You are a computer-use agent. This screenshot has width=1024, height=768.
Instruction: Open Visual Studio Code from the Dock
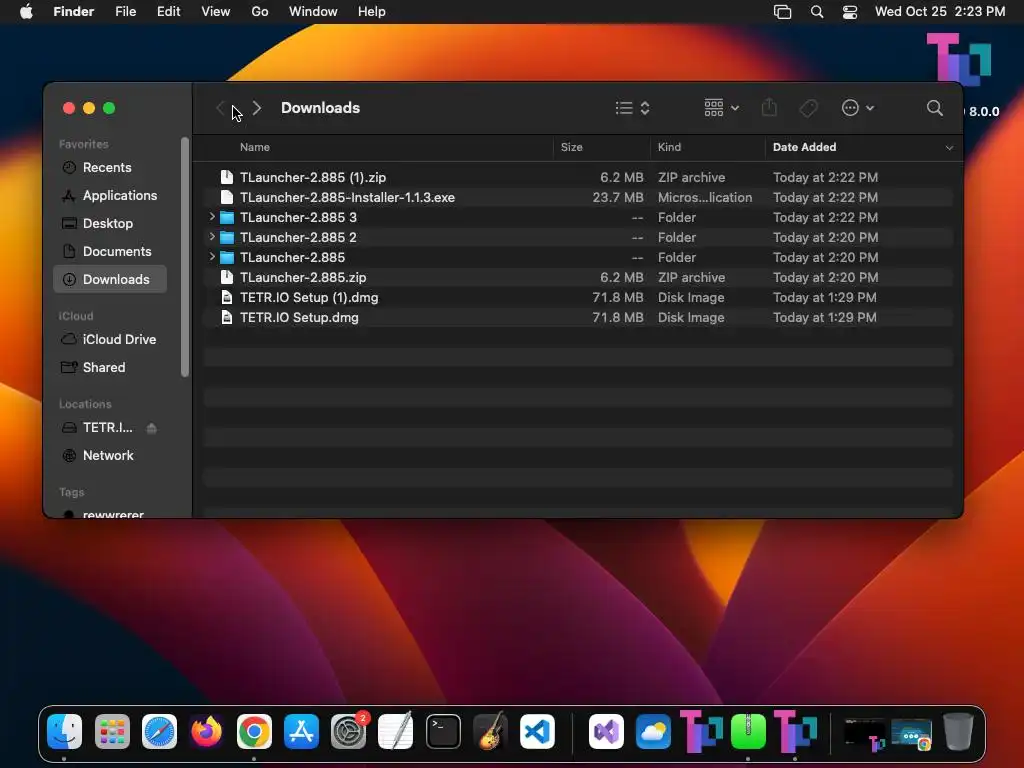[x=537, y=731]
